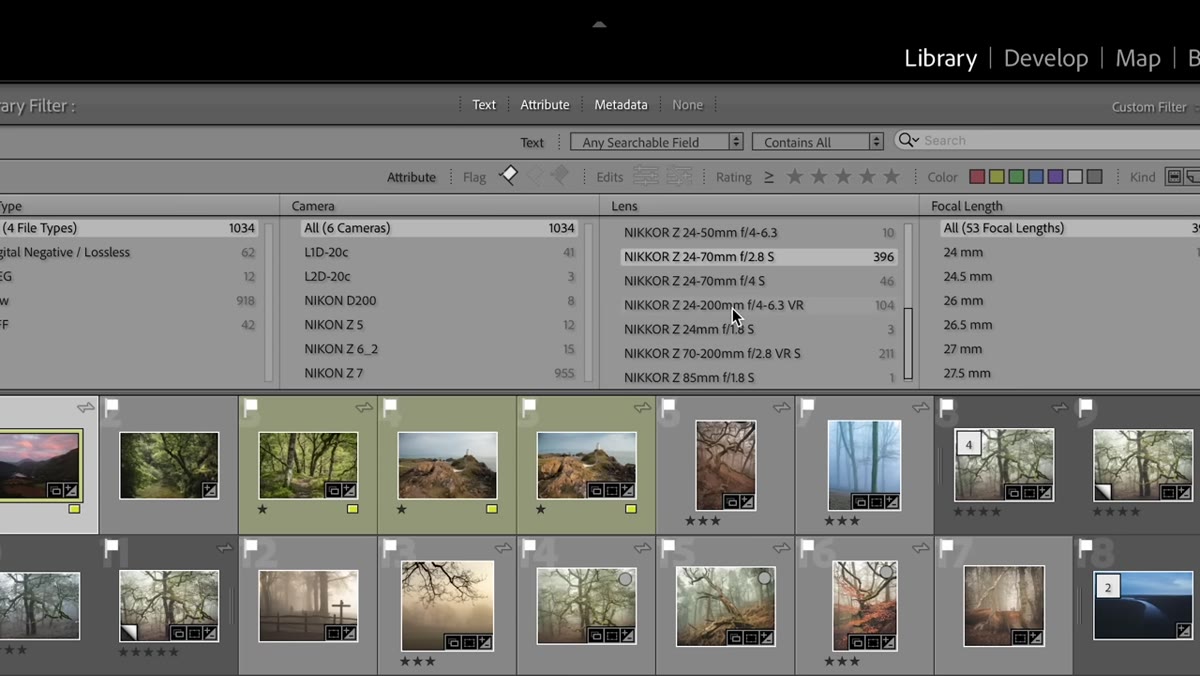Select NIKKOR Z 24-200mm f/4-6.3 VR lens

tap(759, 305)
